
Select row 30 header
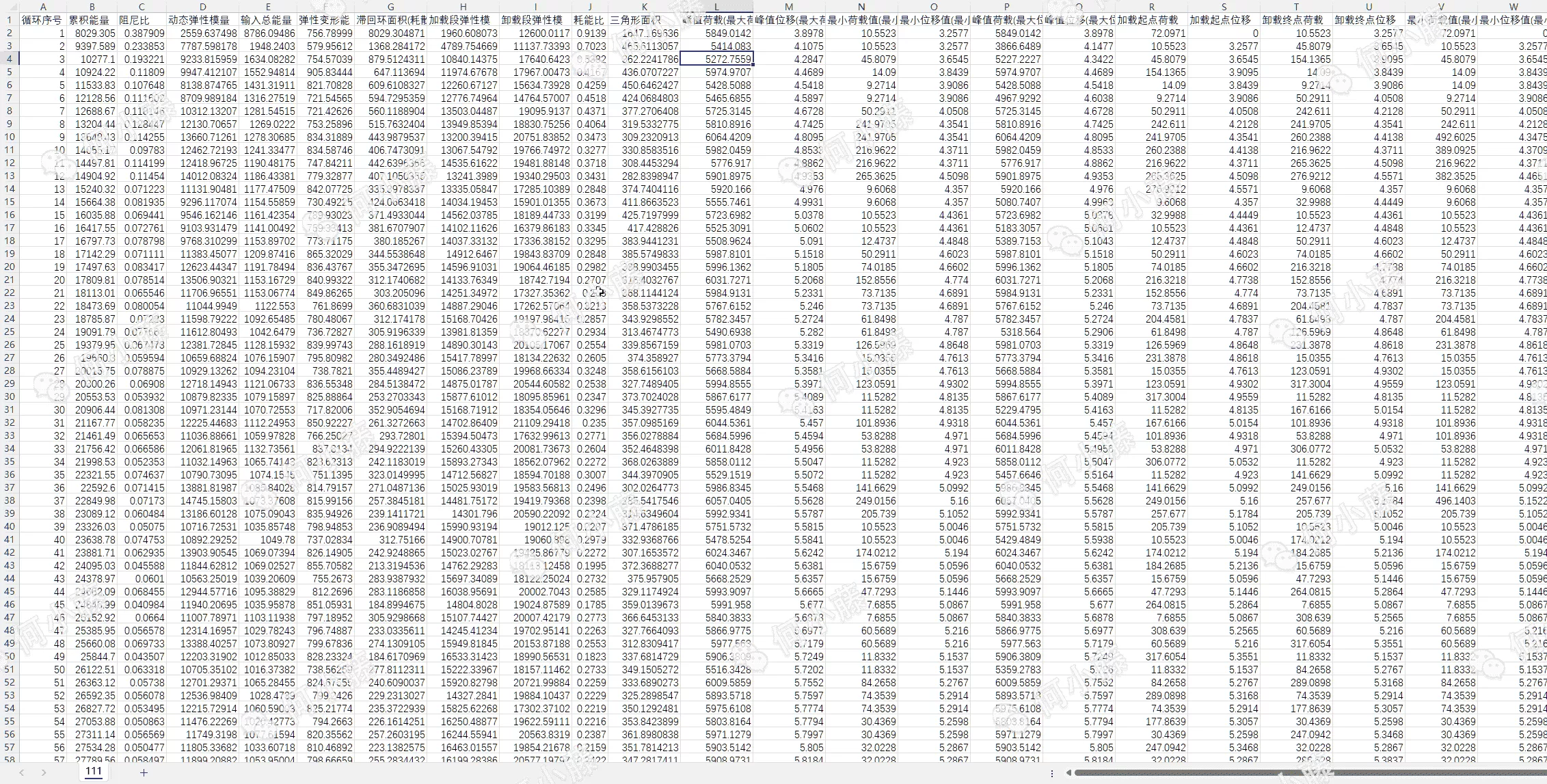(x=10, y=396)
